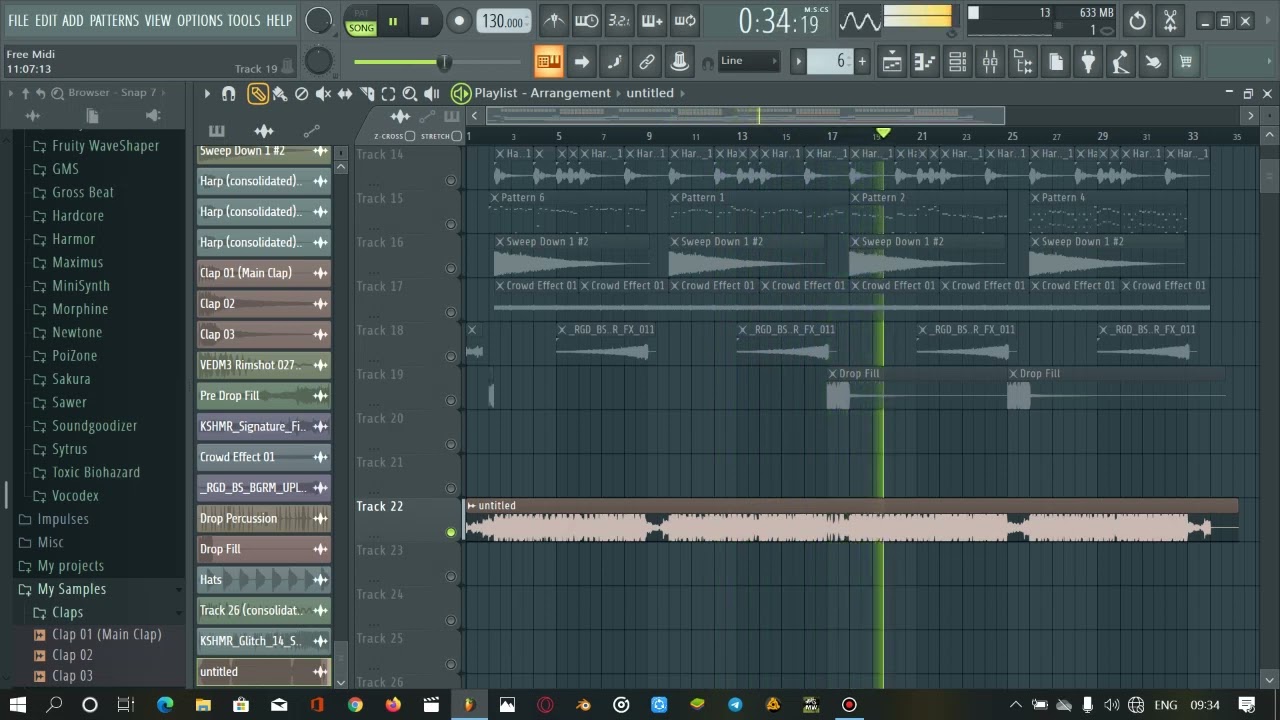Click the loop recording icon
Screen dimensions: 1280x720
[x=685, y=20]
